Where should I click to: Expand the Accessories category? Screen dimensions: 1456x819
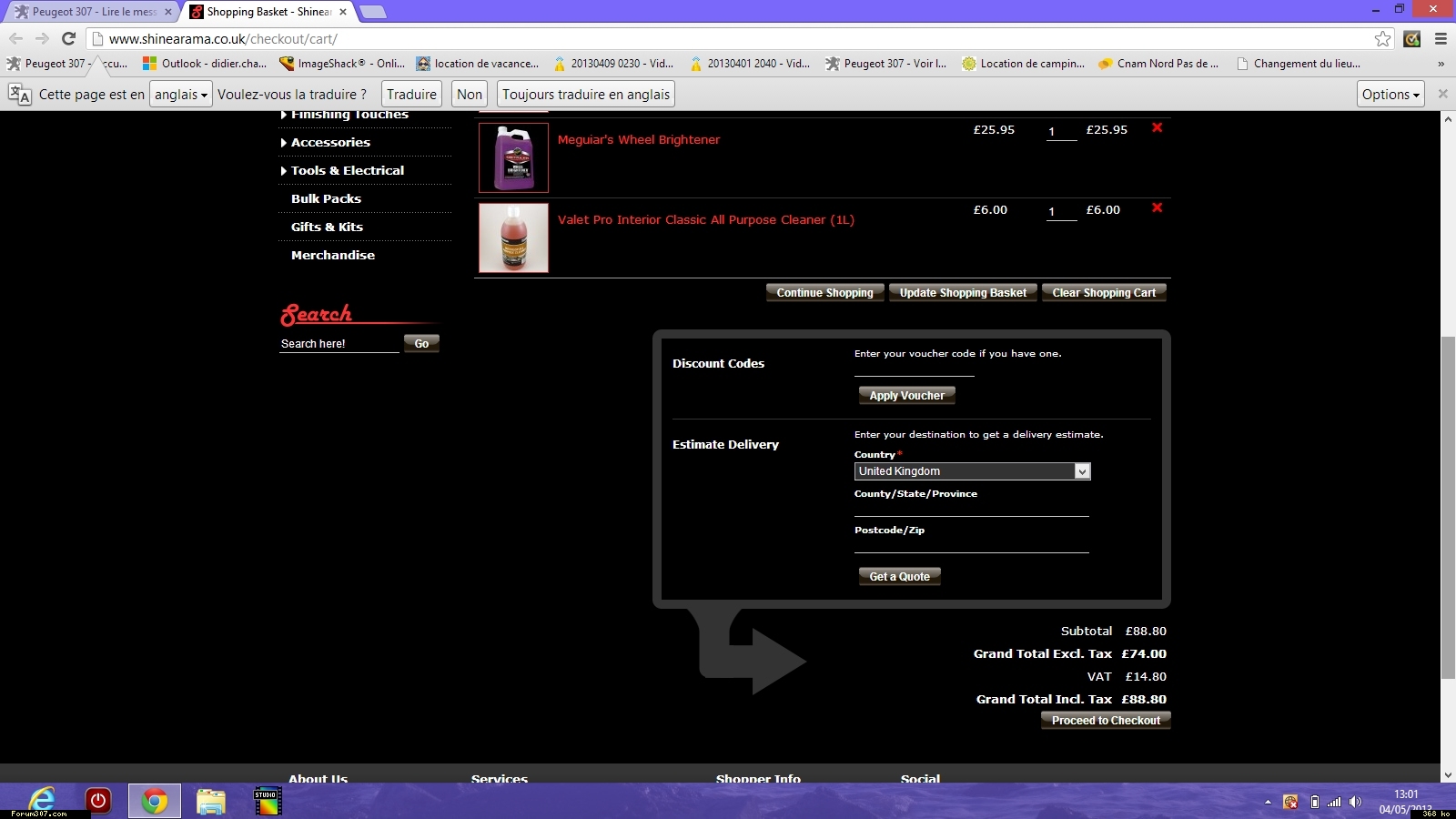[330, 143]
